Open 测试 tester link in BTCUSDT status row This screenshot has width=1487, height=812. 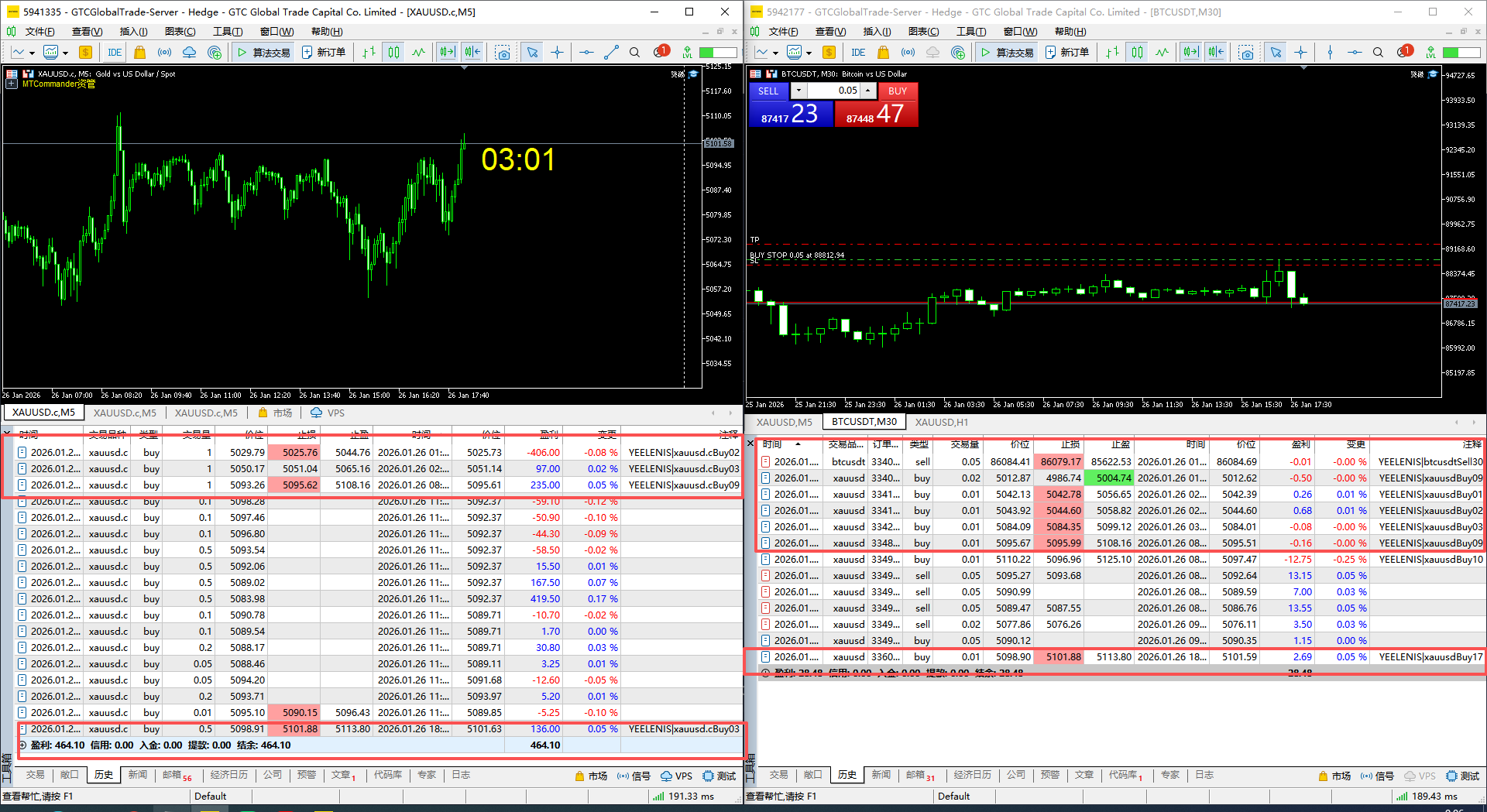tap(1462, 776)
